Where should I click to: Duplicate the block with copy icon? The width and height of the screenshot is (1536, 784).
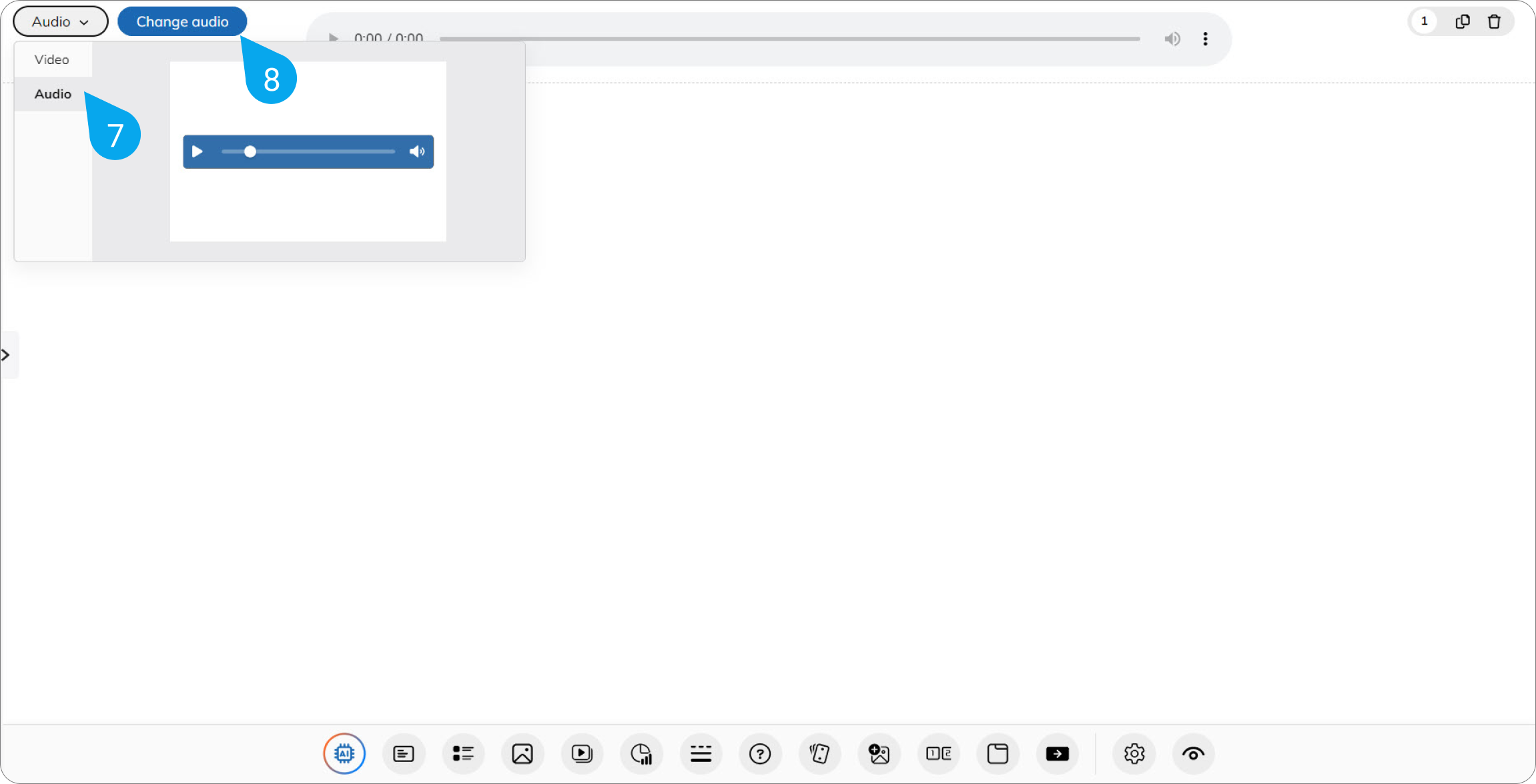click(1462, 21)
